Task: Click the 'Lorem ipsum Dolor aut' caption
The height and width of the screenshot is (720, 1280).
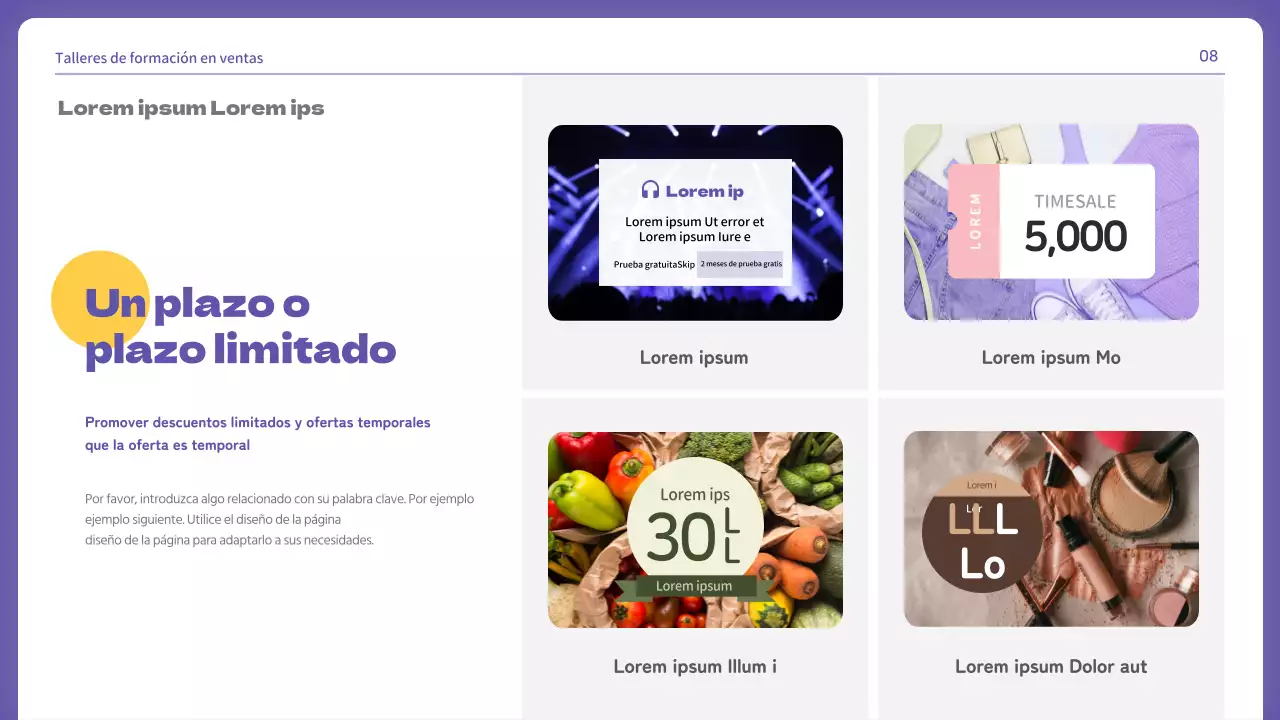Action: [1051, 667]
